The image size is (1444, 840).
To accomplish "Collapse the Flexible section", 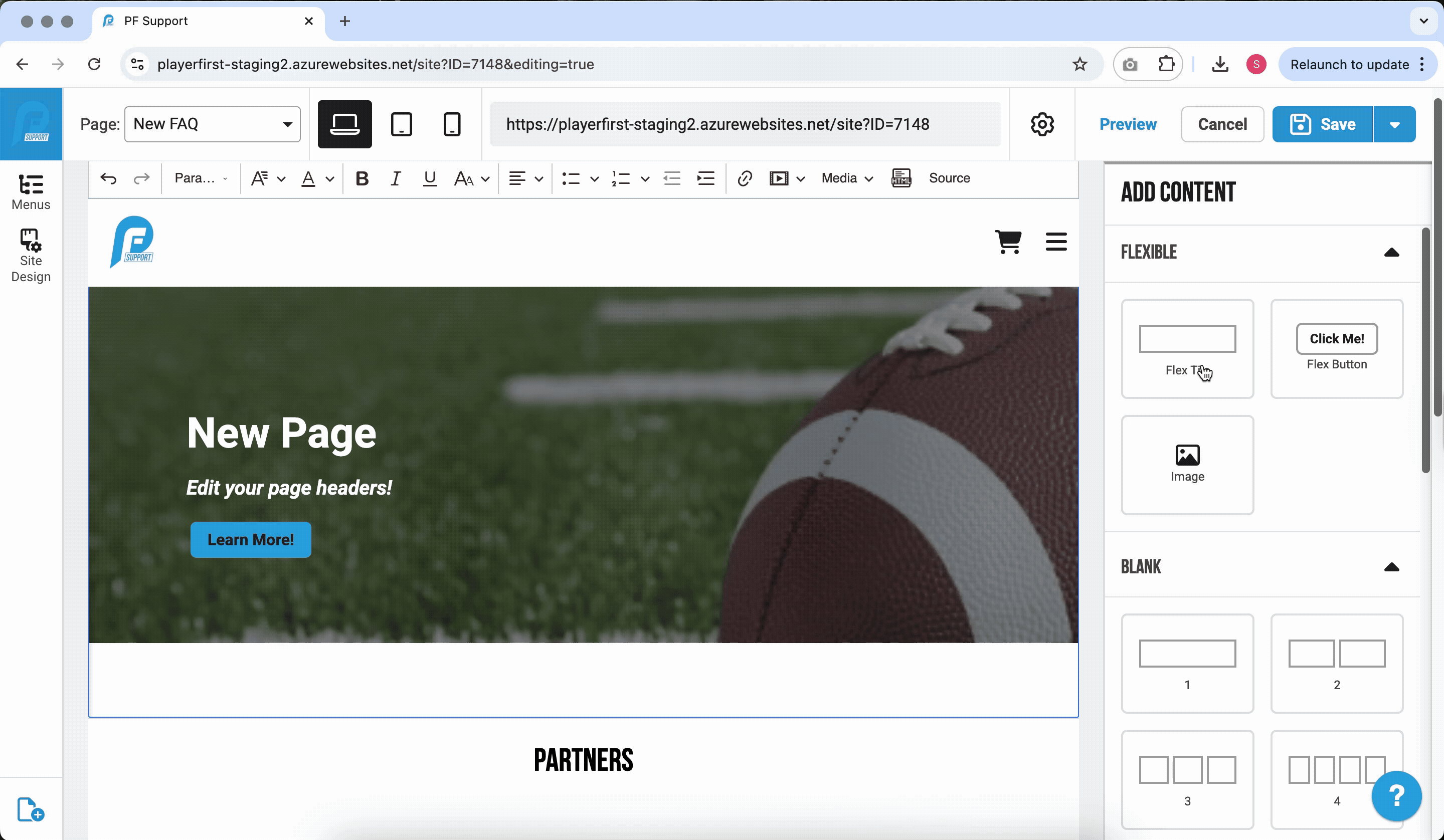I will click(x=1391, y=253).
